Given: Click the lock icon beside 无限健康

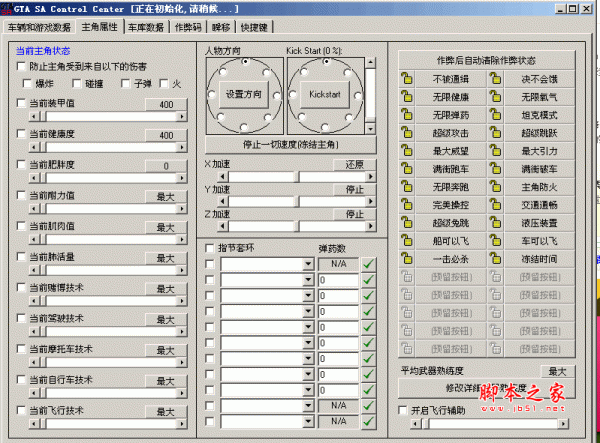Looking at the screenshot, I should point(407,97).
